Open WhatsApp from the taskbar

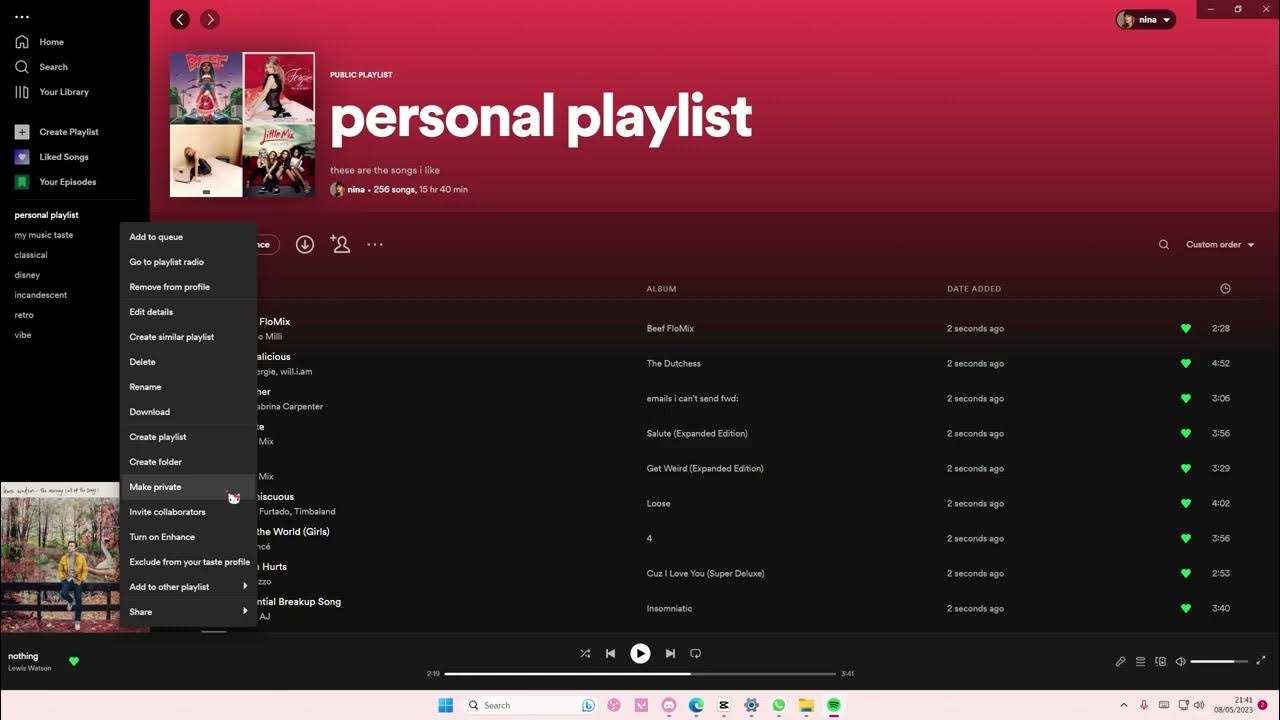[778, 705]
